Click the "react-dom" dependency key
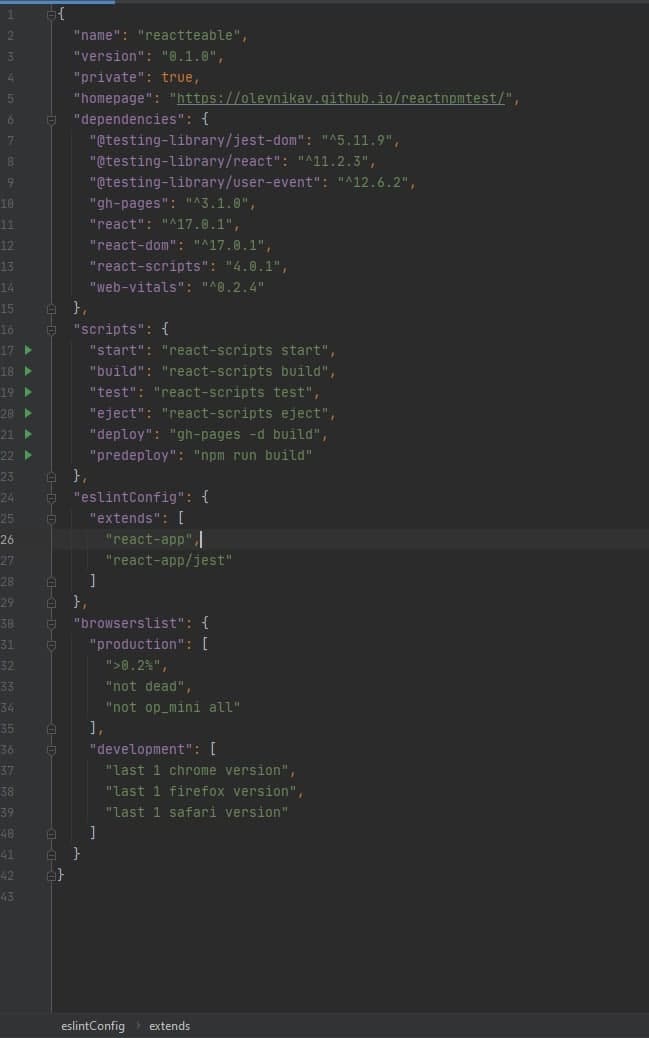 point(133,246)
